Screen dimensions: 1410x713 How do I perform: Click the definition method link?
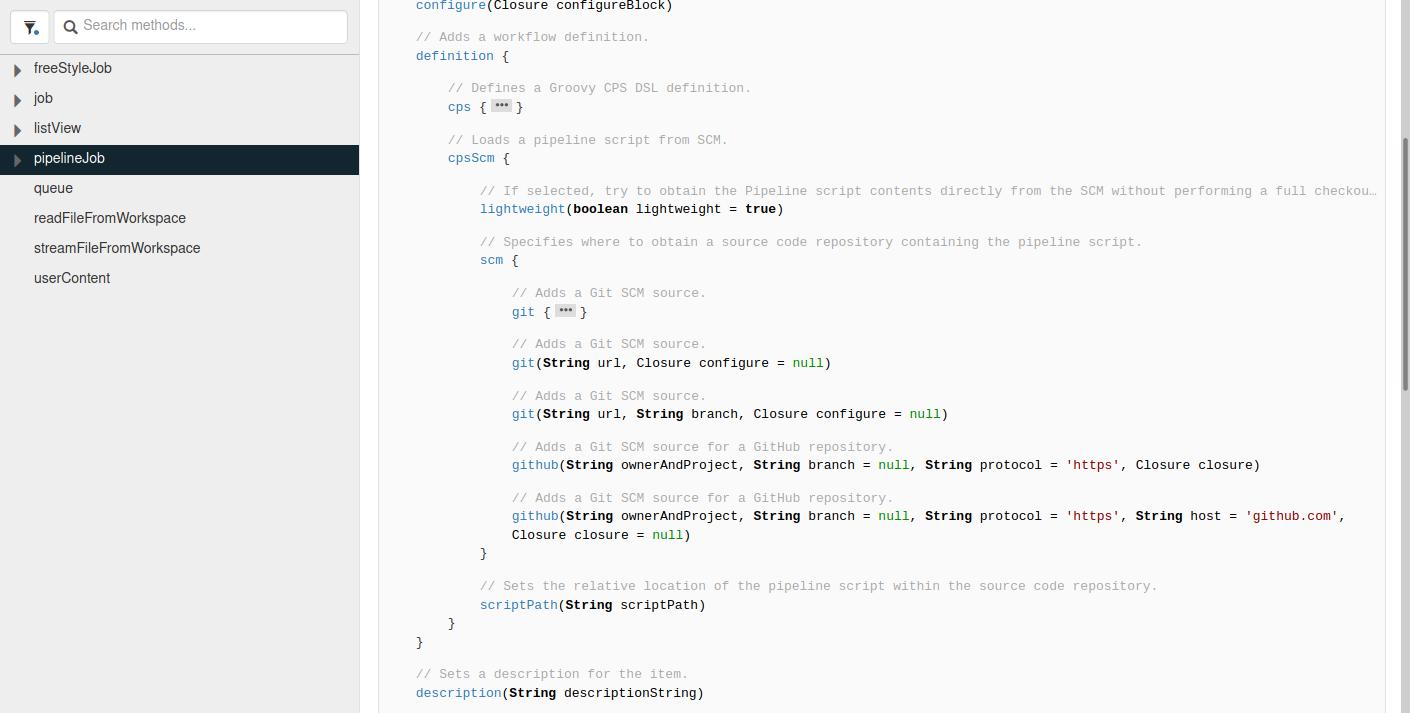tap(454, 56)
